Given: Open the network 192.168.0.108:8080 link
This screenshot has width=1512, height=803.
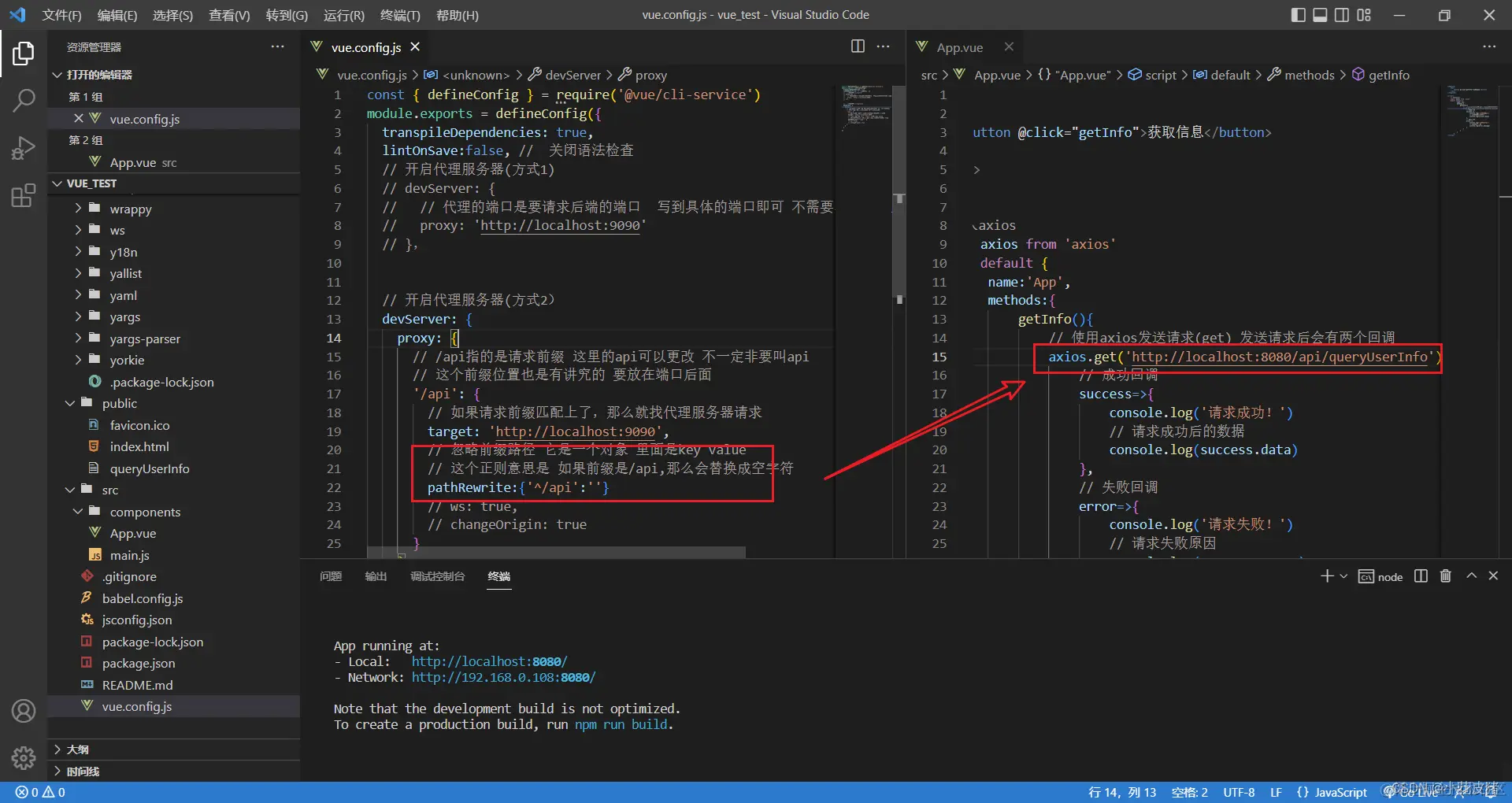Looking at the screenshot, I should [x=503, y=678].
